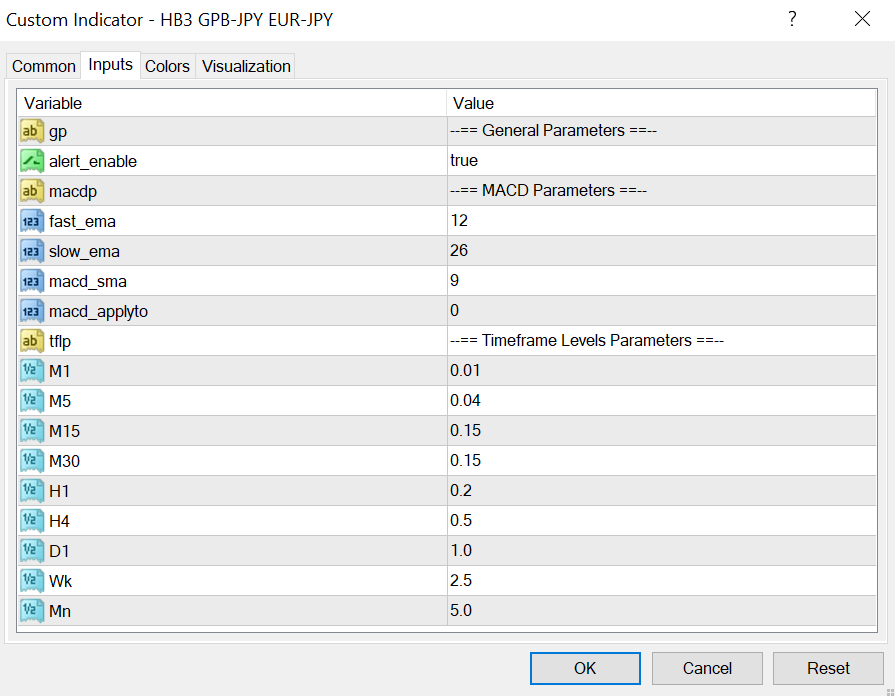Select the macd_sma value field
This screenshot has width=895, height=696.
click(660, 281)
